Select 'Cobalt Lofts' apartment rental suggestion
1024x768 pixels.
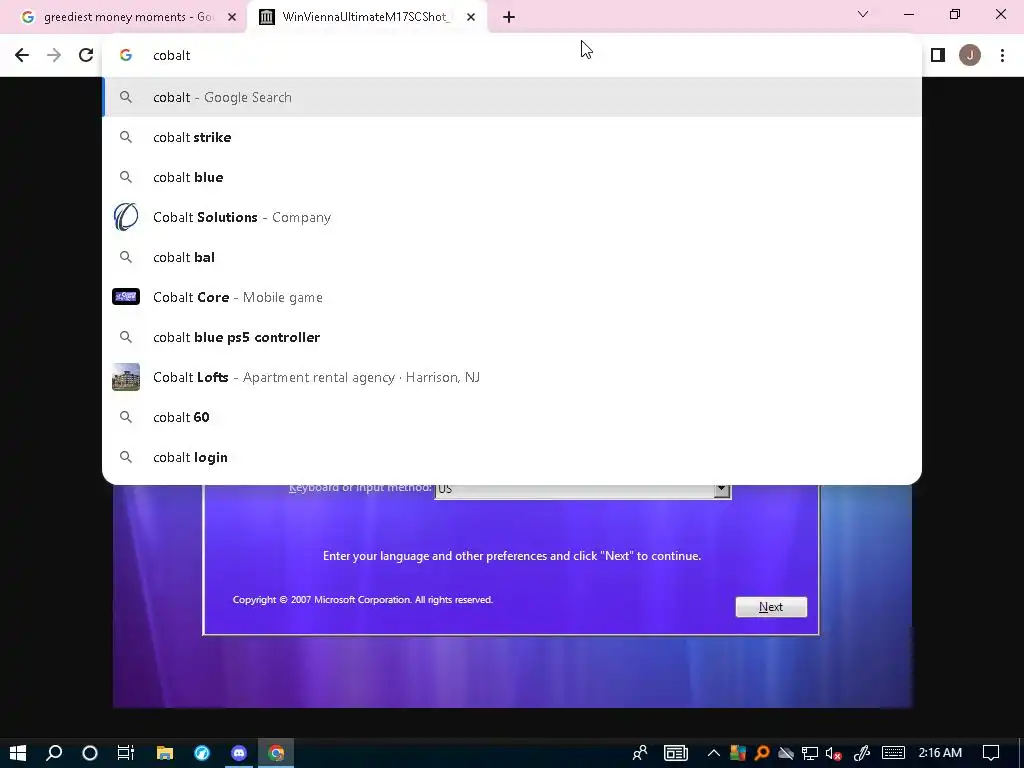[511, 377]
